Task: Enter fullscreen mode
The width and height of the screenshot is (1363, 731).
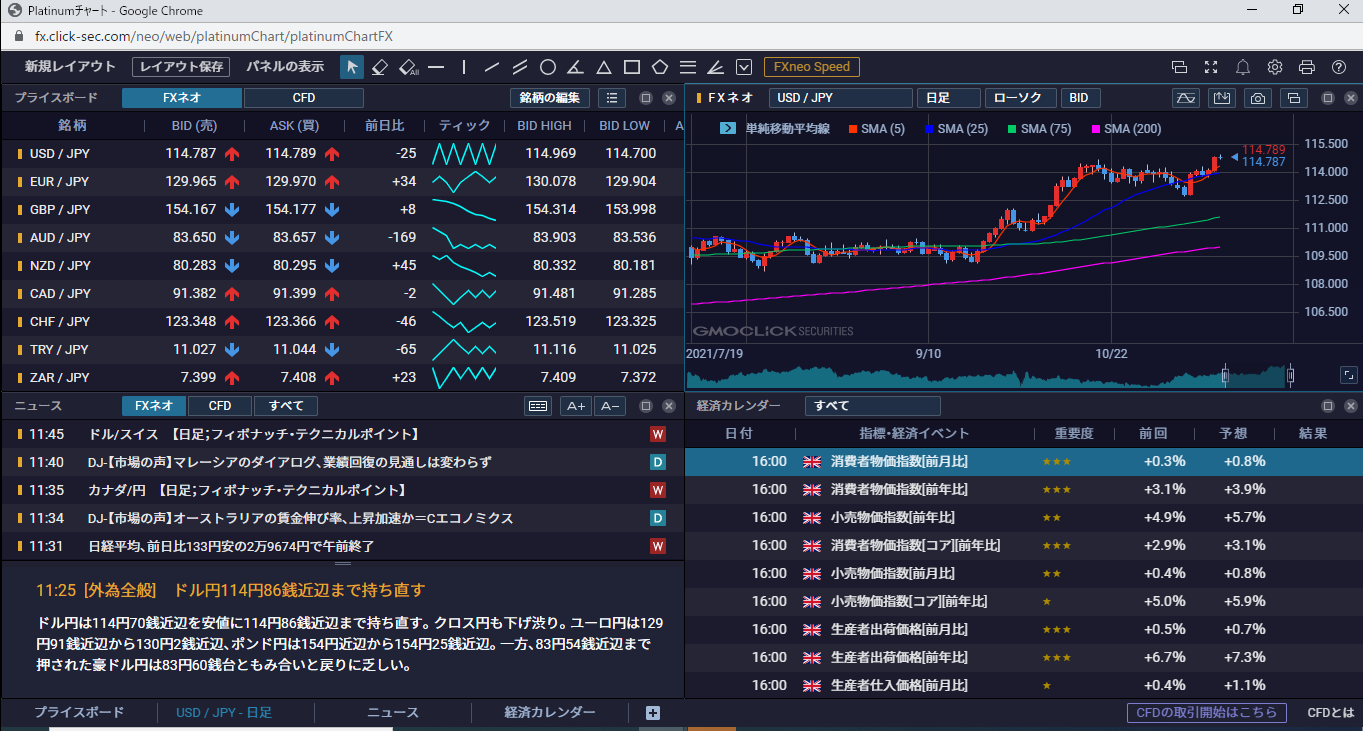Action: pyautogui.click(x=1211, y=67)
